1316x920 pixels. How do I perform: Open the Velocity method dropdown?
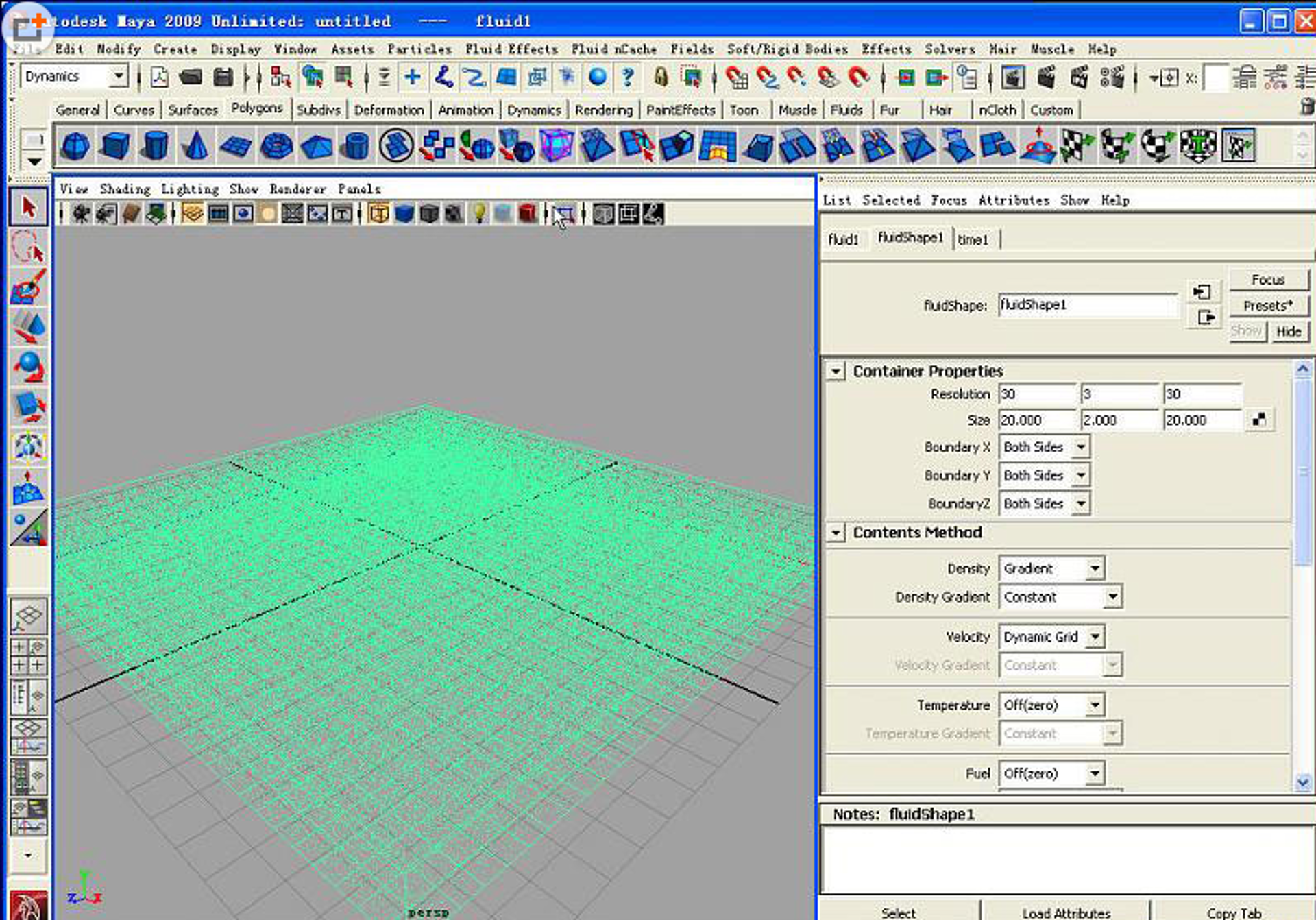pos(1052,637)
